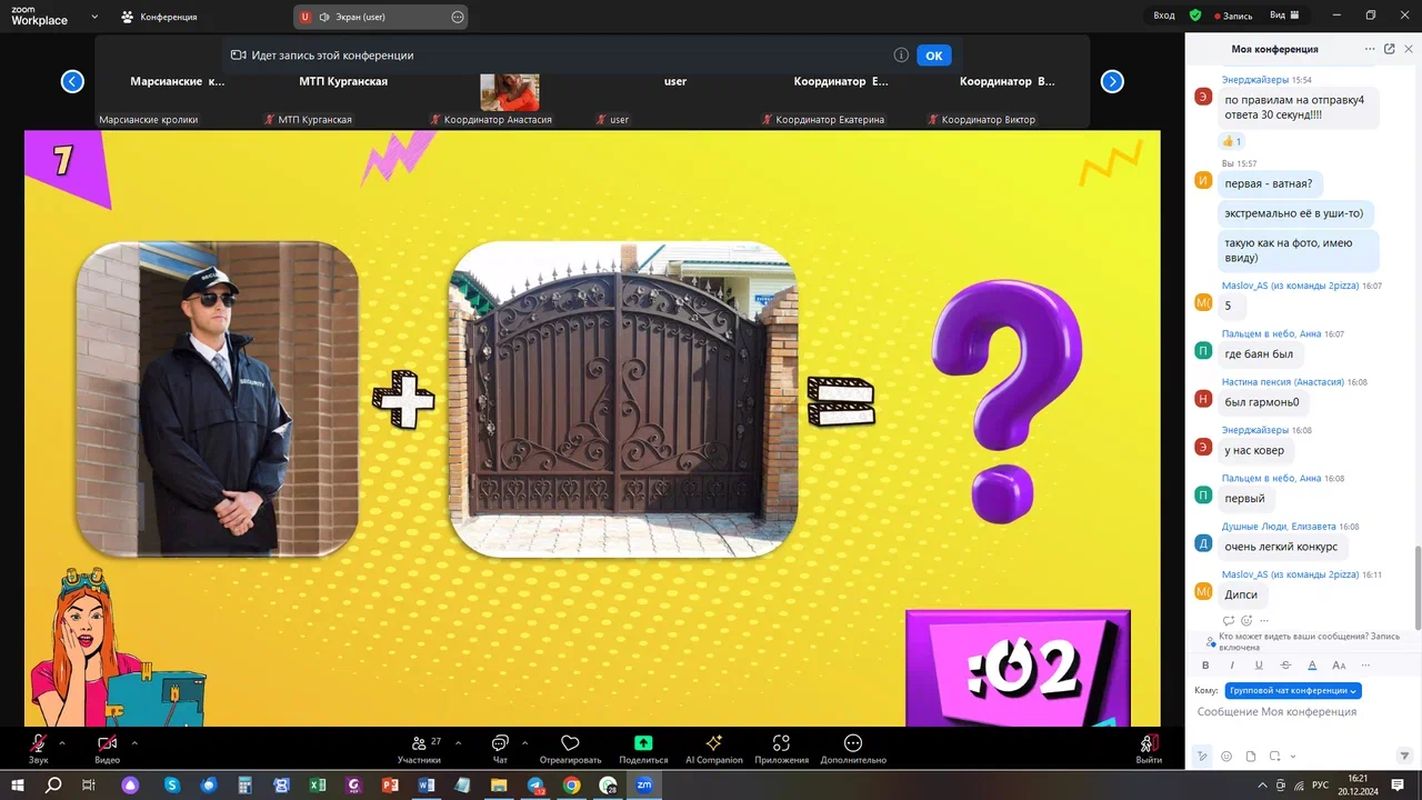Leave meeting with Выйти button
Image resolution: width=1422 pixels, height=800 pixels.
(1149, 748)
